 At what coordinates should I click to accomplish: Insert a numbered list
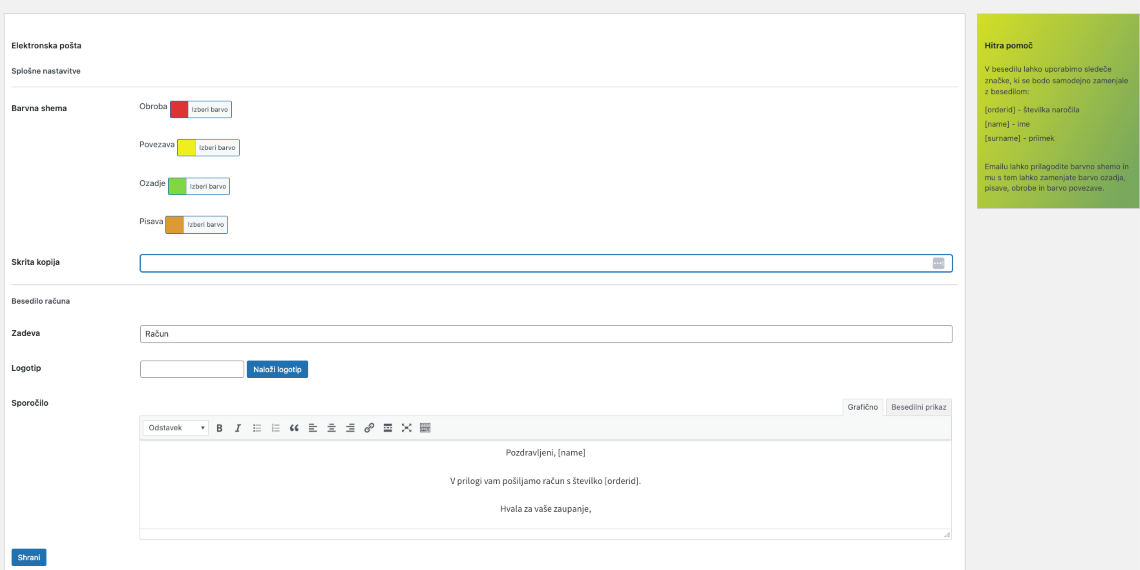(275, 428)
